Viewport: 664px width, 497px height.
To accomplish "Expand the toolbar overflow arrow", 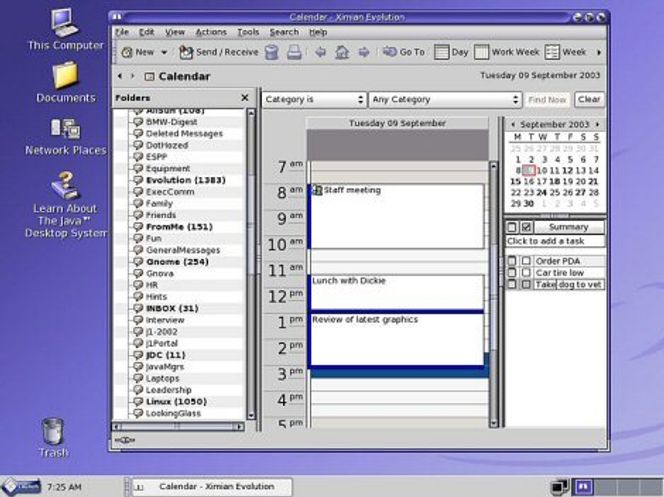I will (x=599, y=52).
